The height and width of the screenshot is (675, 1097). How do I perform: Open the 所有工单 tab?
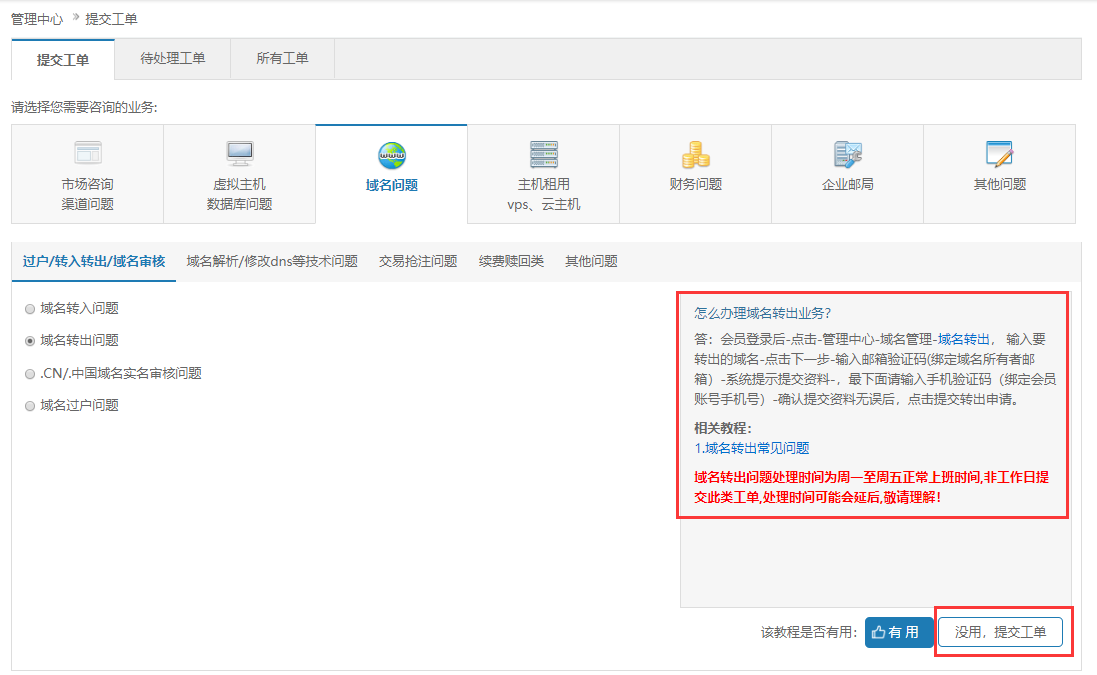[282, 59]
